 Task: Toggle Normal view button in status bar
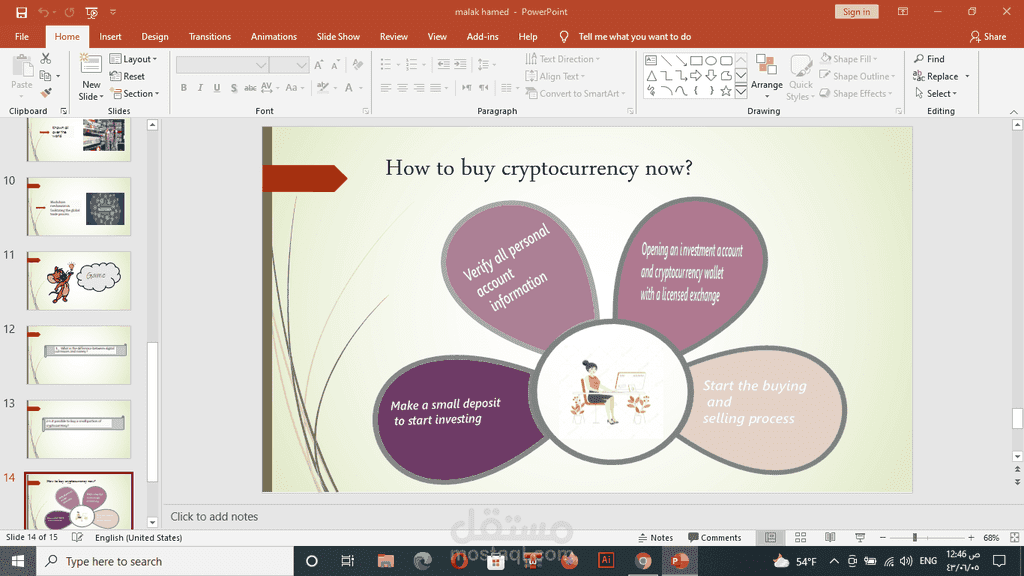[771, 537]
